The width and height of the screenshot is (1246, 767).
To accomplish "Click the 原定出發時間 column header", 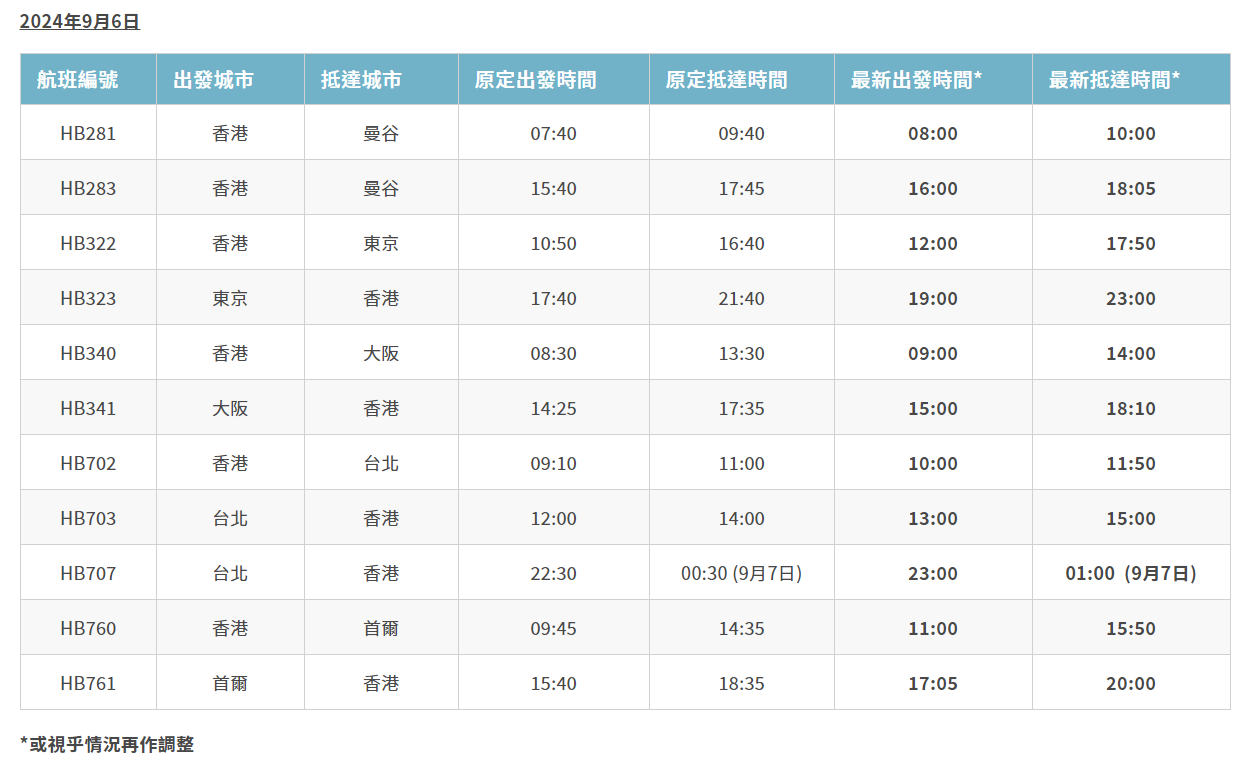I will [x=554, y=80].
